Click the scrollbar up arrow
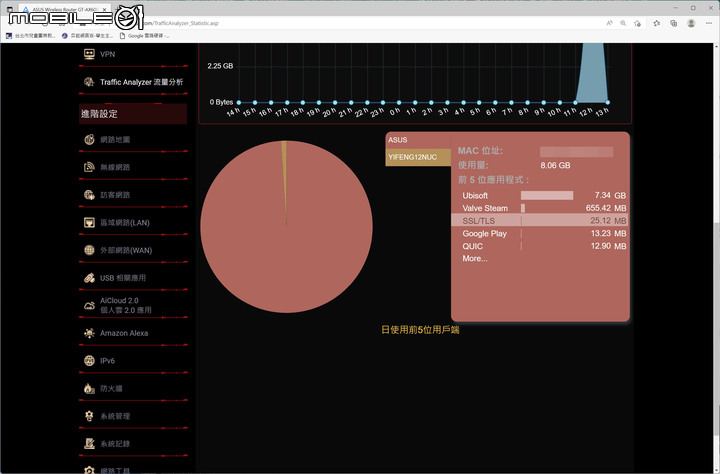This screenshot has width=720, height=474. pos(716,46)
